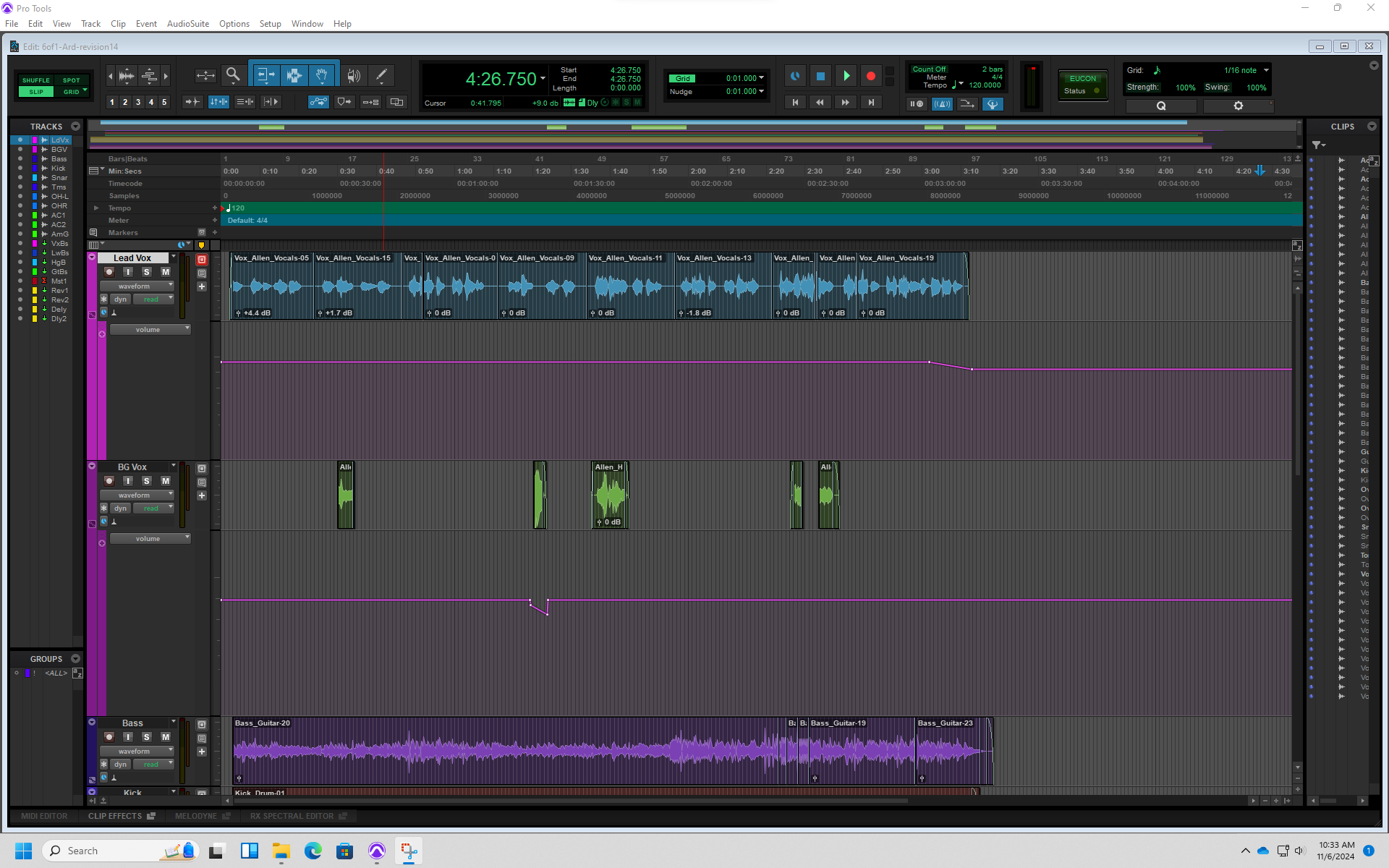Record-enable the Bass track
Viewport: 1389px width, 868px height.
tap(109, 737)
